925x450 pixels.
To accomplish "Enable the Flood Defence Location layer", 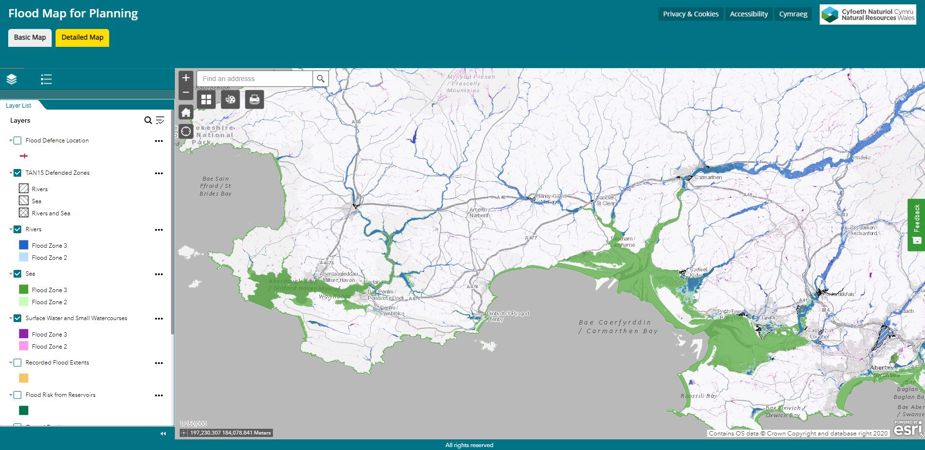I will coord(18,141).
